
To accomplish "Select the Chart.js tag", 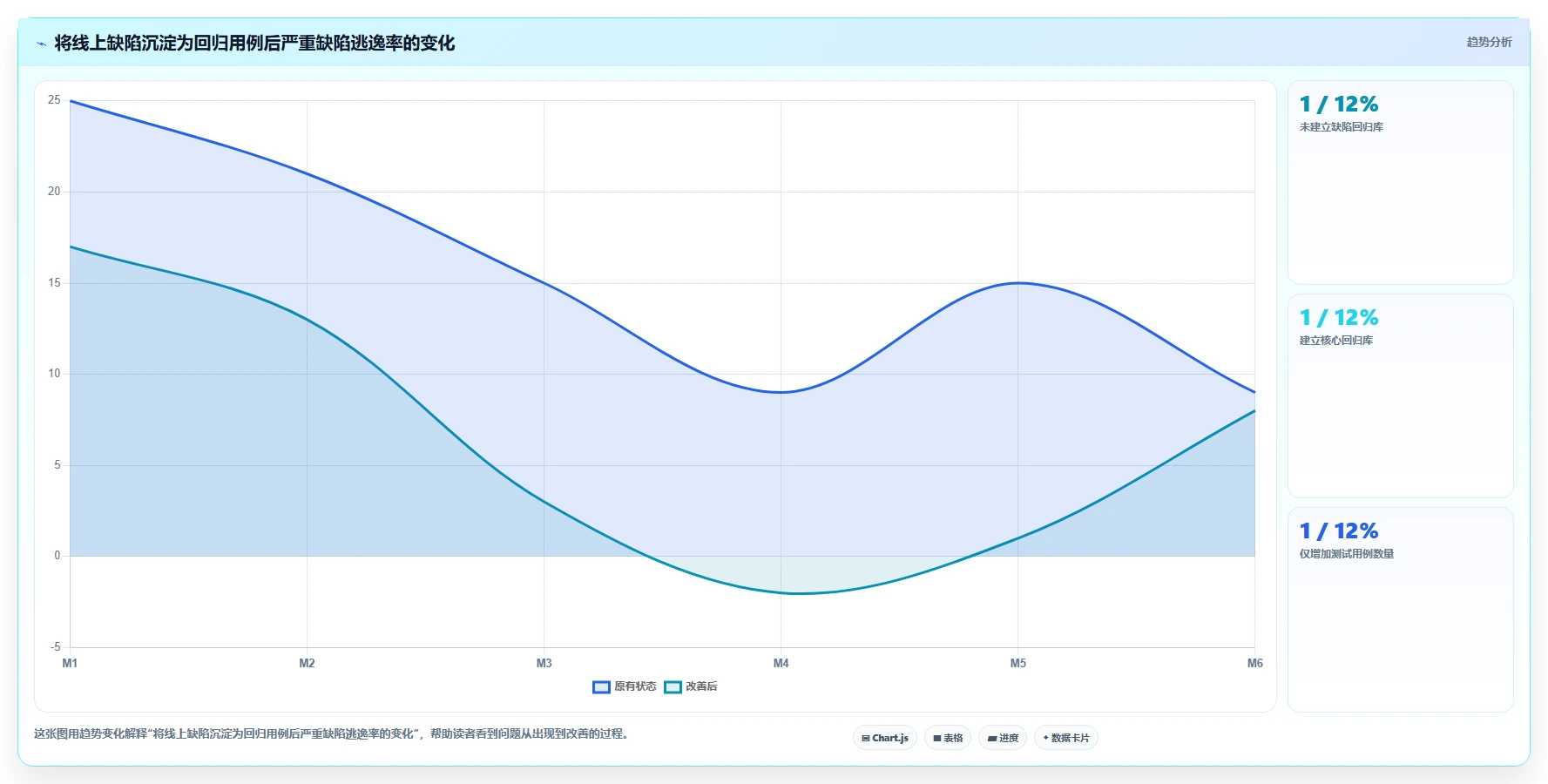I will 885,738.
